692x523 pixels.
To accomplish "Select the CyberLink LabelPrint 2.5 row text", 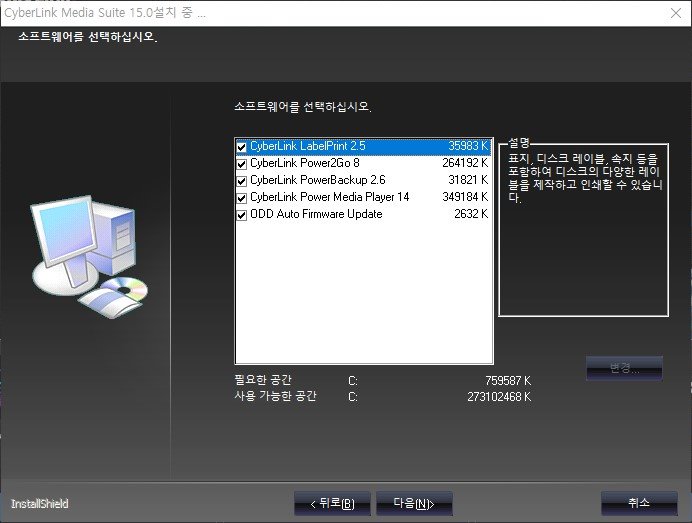I will [x=308, y=146].
